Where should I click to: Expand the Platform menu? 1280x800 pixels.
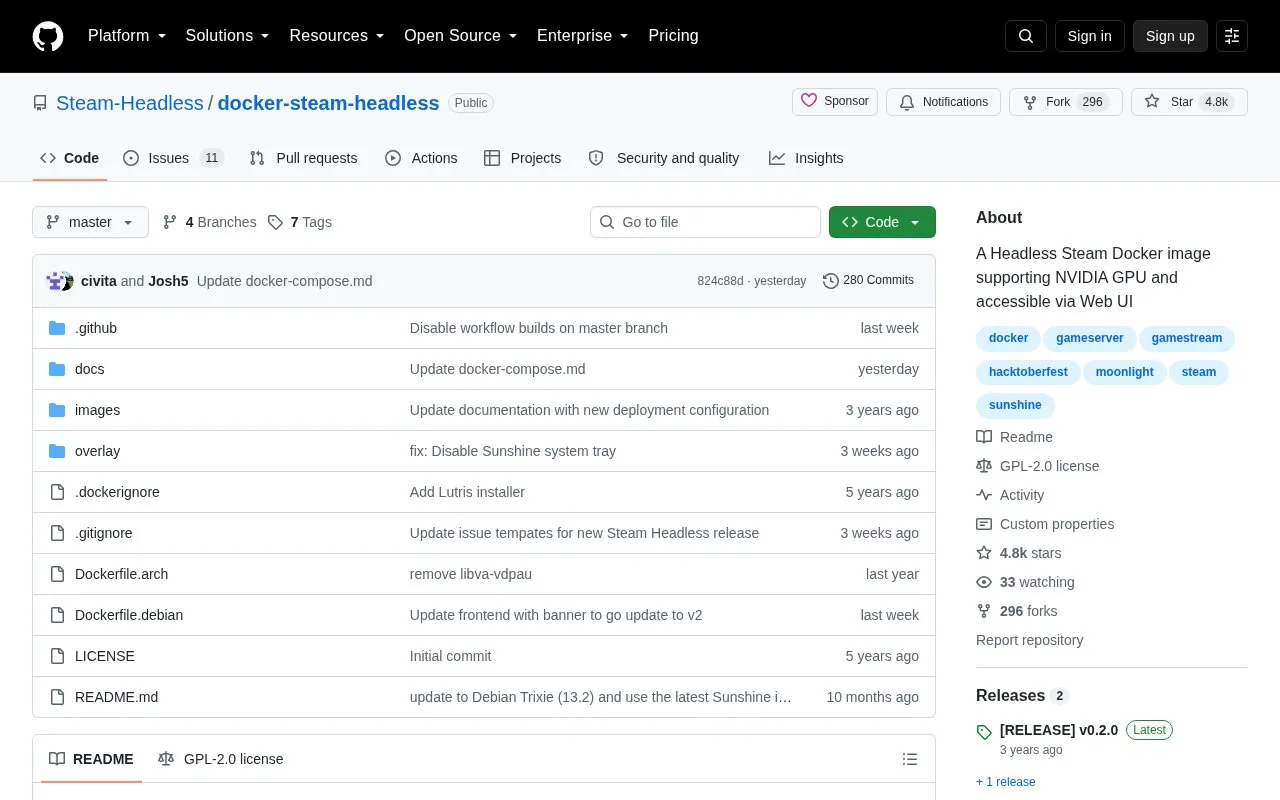point(127,36)
